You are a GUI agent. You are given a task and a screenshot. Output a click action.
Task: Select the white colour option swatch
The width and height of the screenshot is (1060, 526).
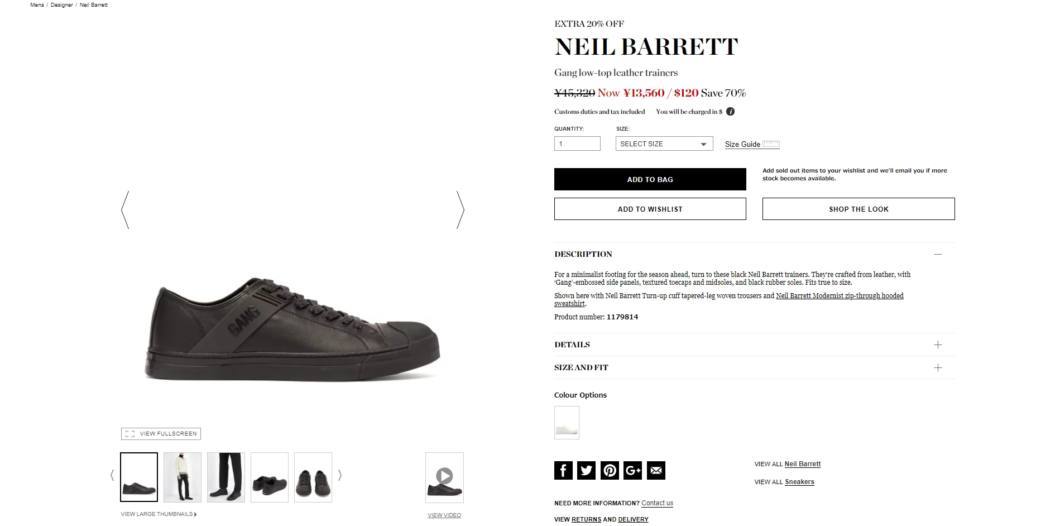pyautogui.click(x=567, y=423)
